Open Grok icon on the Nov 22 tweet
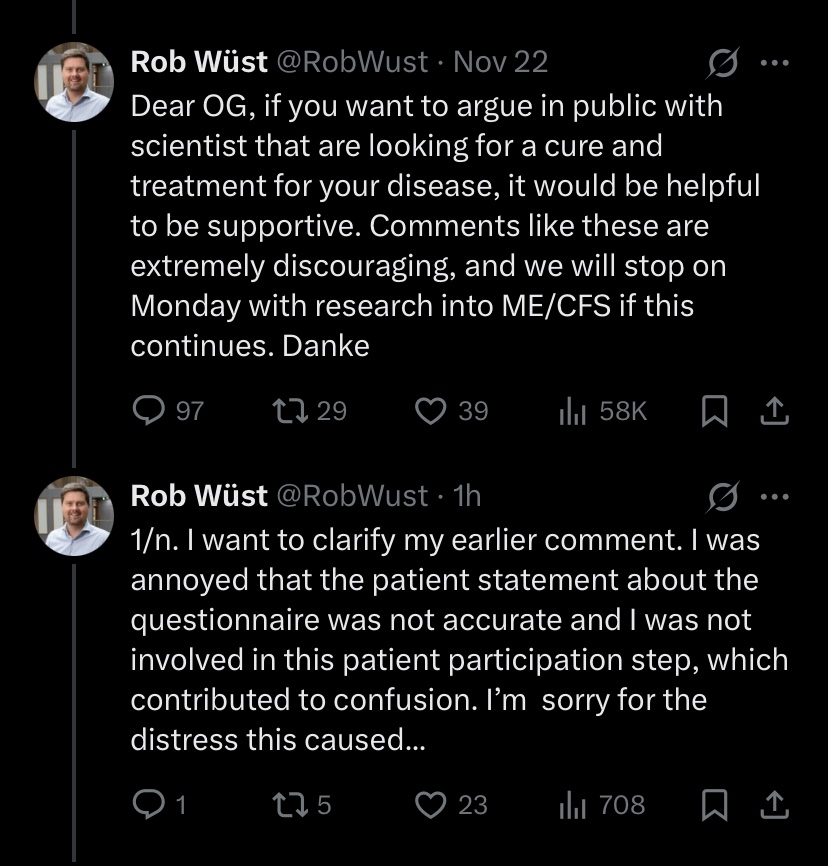 tap(722, 63)
